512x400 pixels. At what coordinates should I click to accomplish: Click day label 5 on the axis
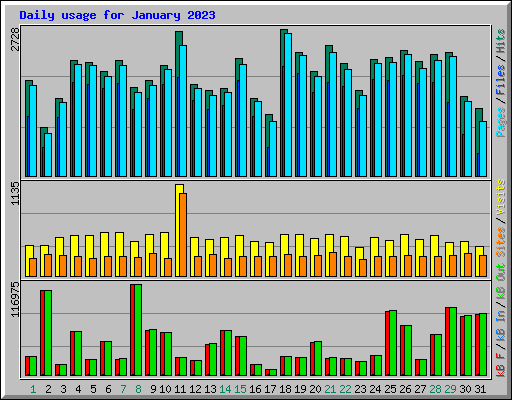93,389
